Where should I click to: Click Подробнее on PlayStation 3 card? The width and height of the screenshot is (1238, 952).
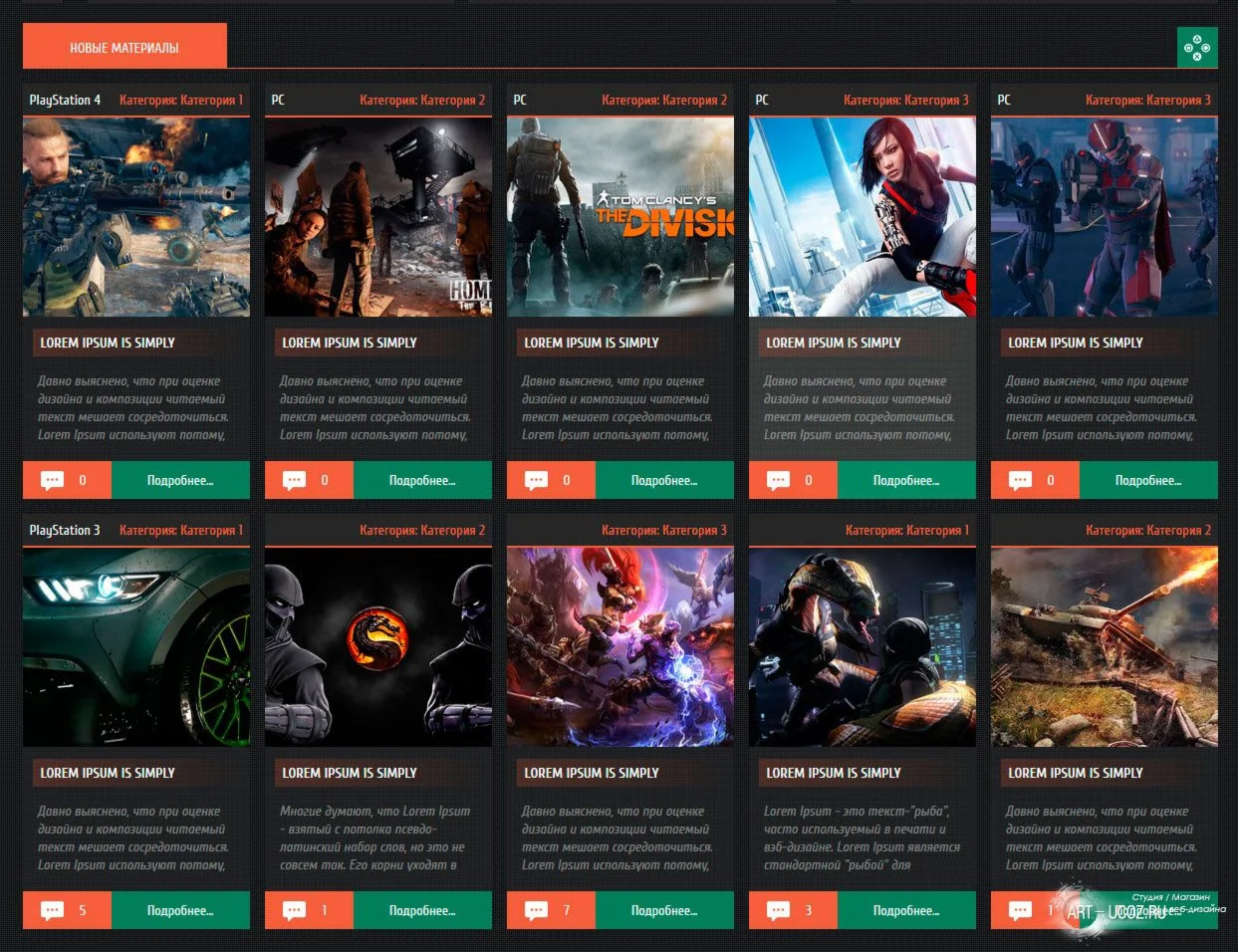[x=180, y=910]
